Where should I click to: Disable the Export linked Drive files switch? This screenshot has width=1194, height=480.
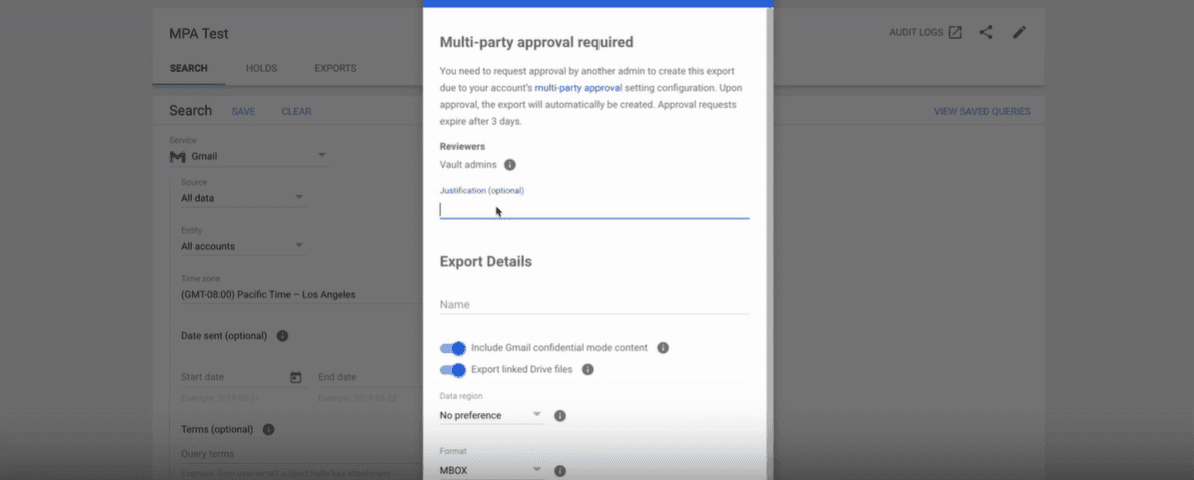(453, 370)
